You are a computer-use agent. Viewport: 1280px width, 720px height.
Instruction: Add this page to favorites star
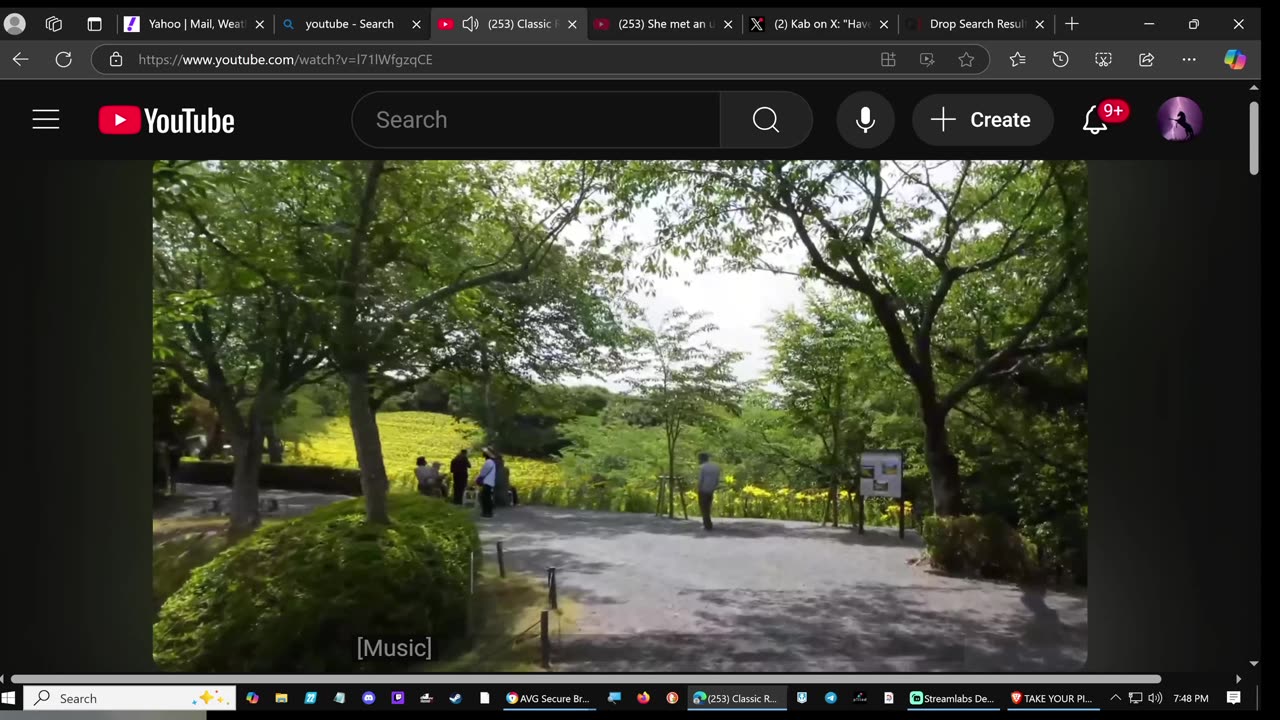coord(966,60)
